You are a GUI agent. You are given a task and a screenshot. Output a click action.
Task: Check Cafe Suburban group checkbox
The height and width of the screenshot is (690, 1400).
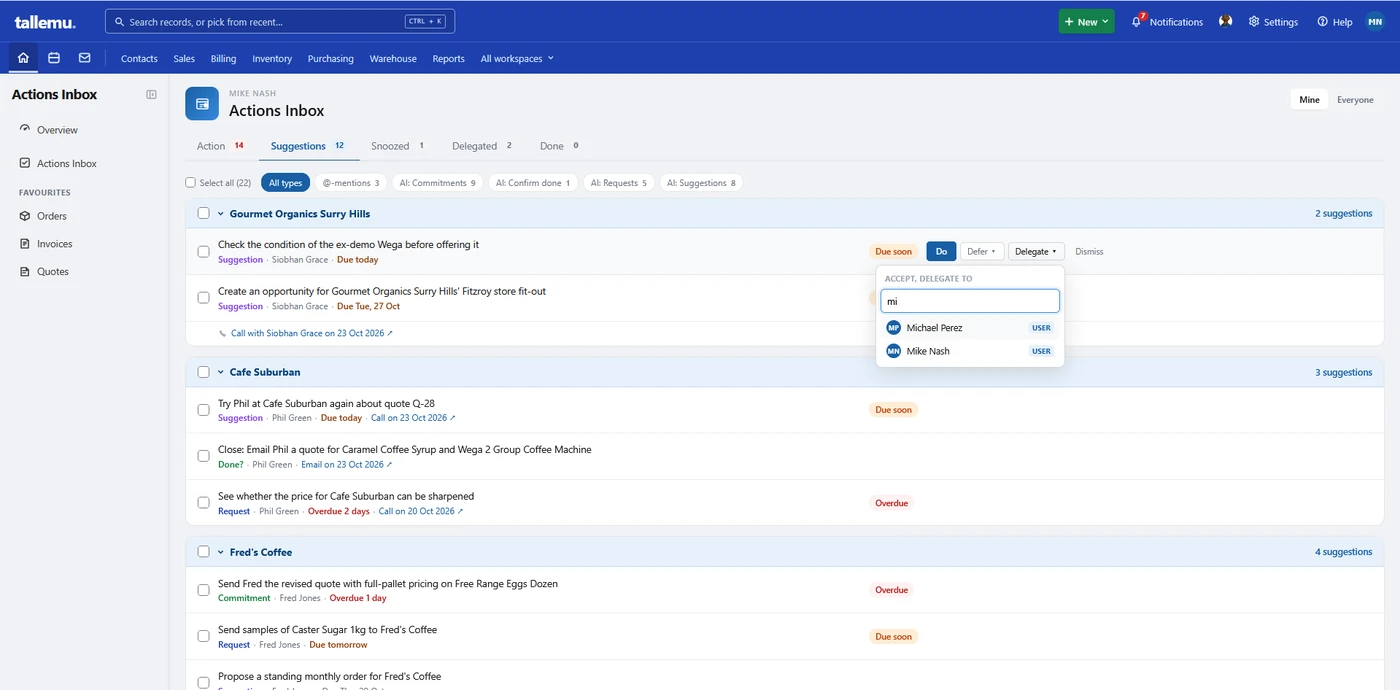pyautogui.click(x=204, y=372)
